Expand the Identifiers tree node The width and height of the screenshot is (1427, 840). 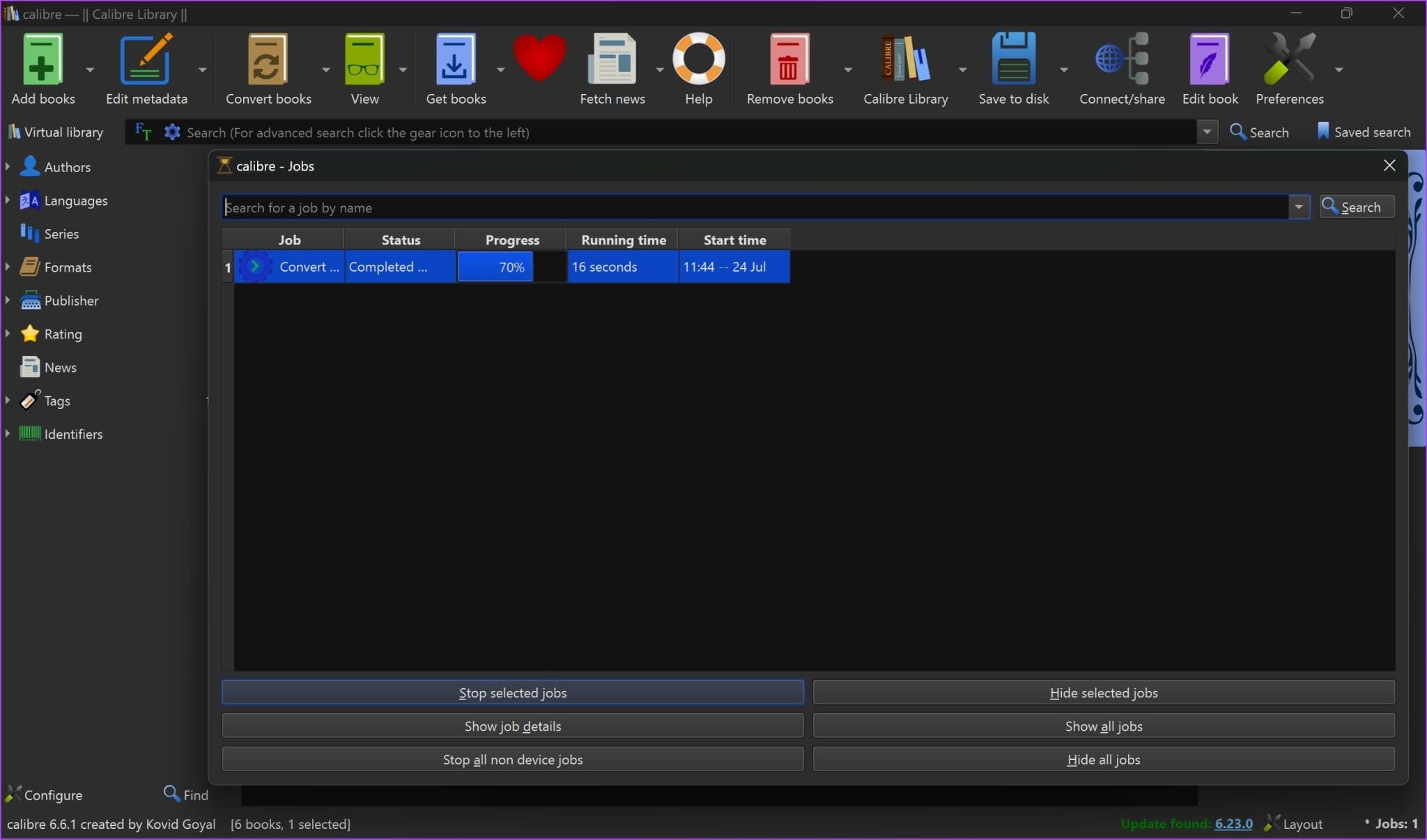point(8,434)
